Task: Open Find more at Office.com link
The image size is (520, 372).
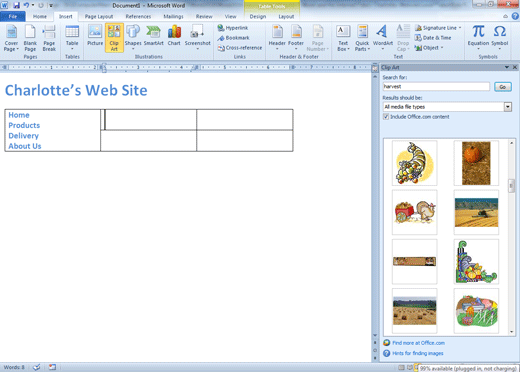Action: pos(418,343)
